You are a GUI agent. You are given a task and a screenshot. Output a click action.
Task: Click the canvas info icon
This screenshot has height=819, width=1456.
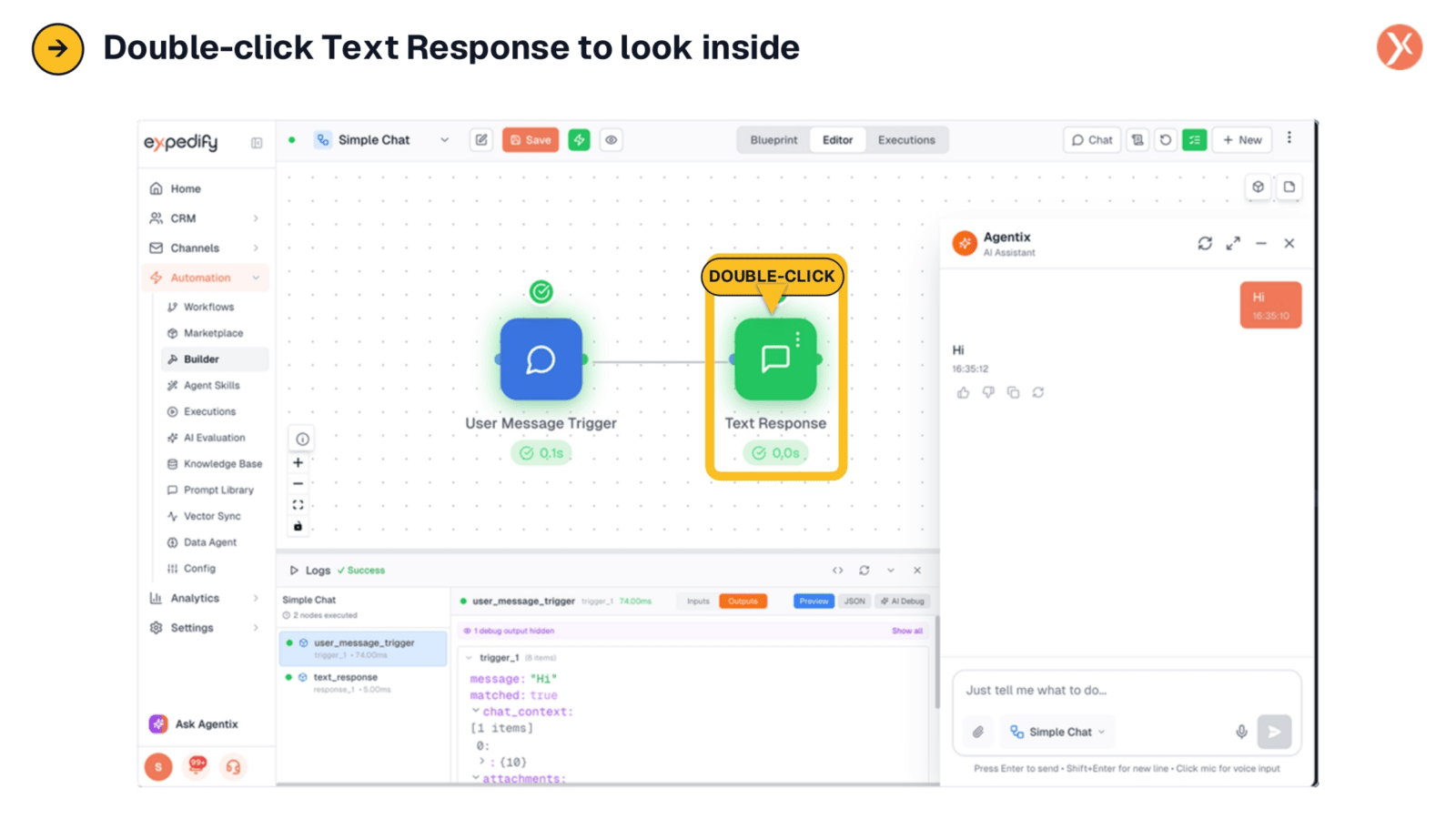[x=302, y=439]
